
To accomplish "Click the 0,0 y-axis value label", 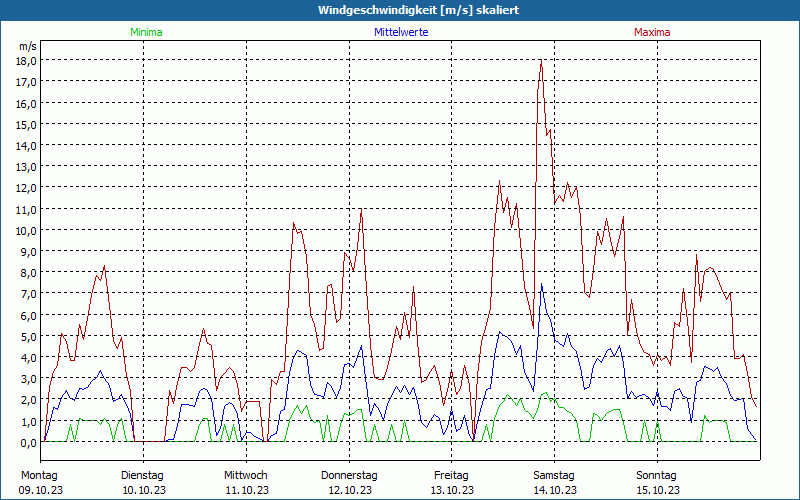I will (26, 442).
